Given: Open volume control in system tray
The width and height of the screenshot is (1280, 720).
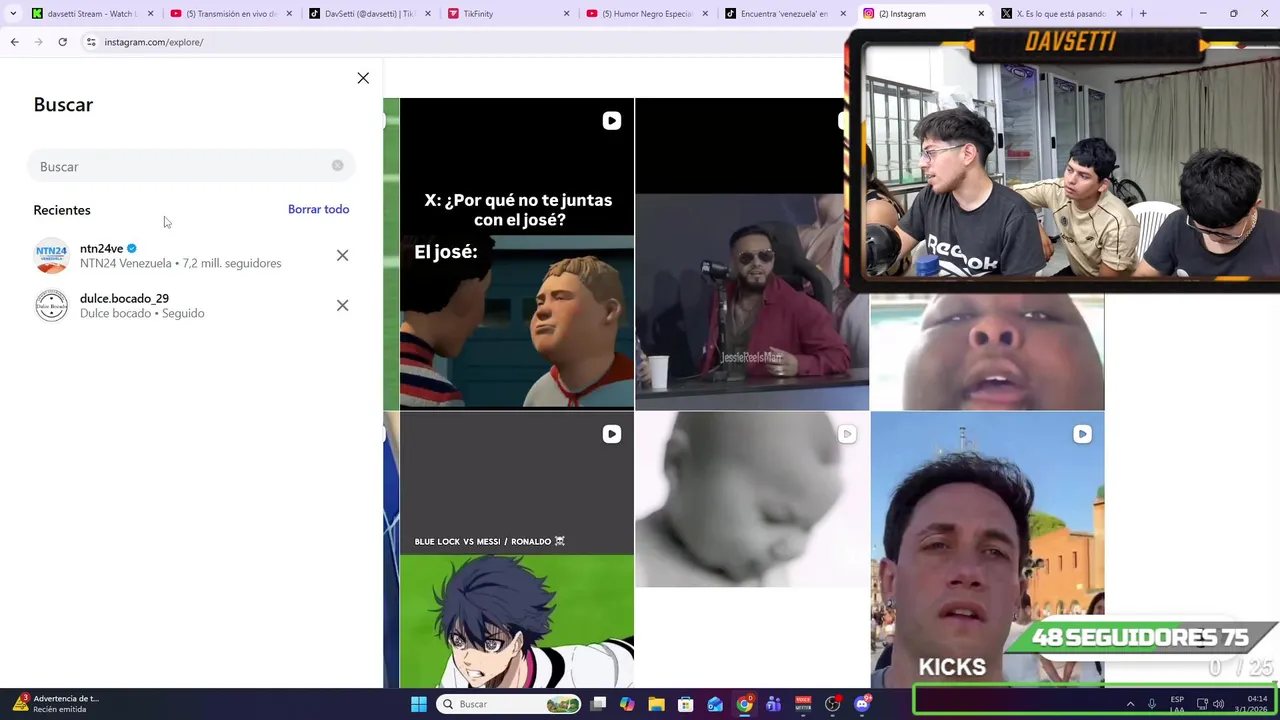Looking at the screenshot, I should point(1218,704).
